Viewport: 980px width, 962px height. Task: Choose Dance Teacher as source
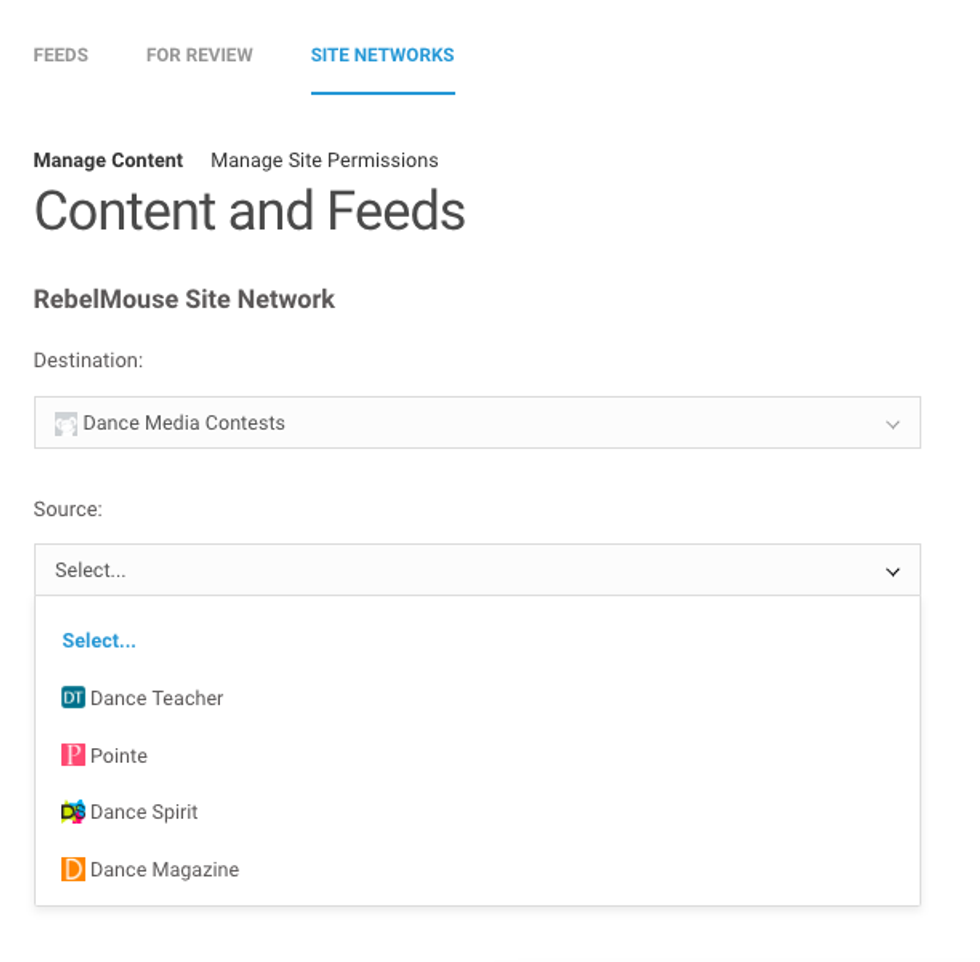[x=157, y=698]
